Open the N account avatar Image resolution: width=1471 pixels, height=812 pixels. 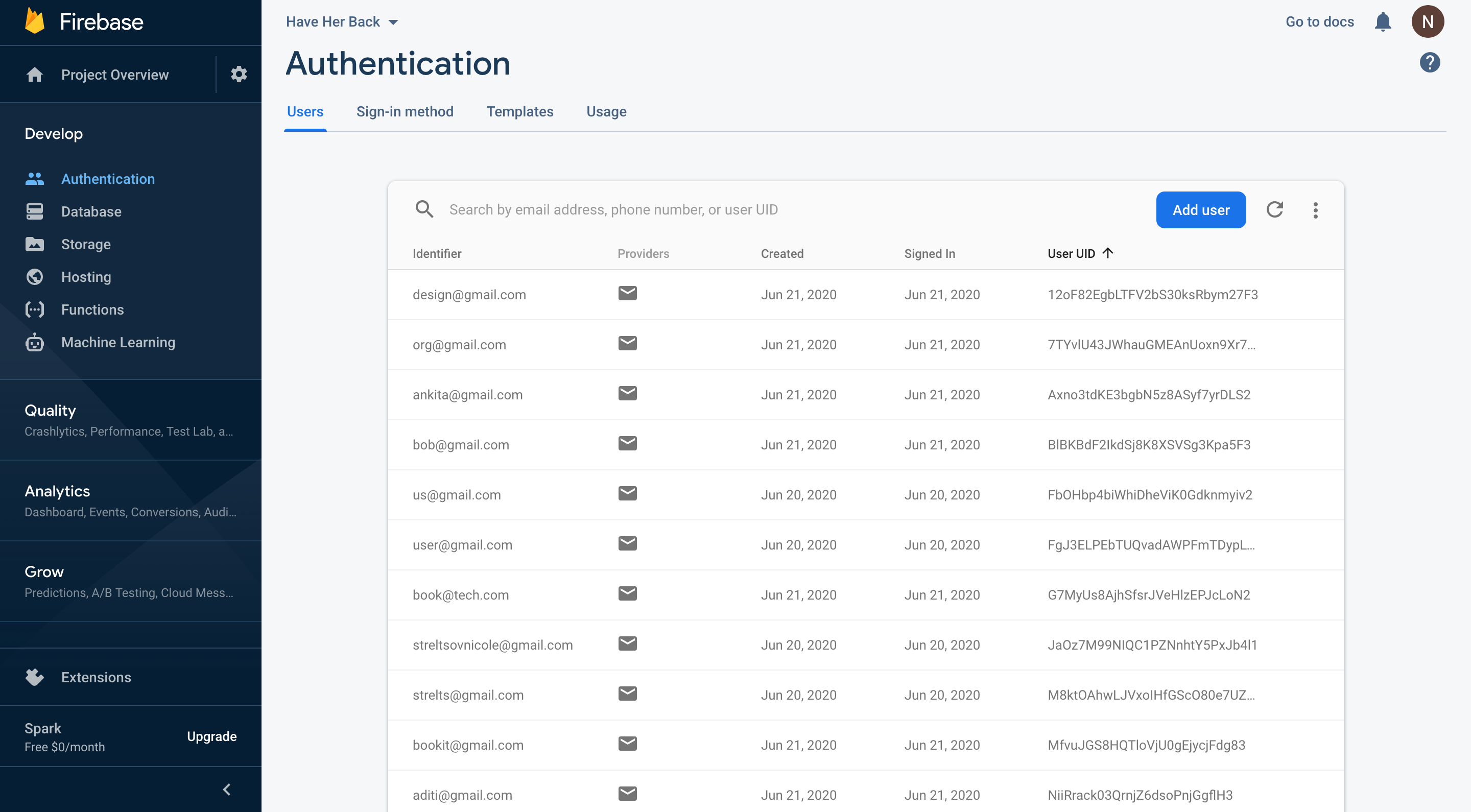[x=1427, y=21]
